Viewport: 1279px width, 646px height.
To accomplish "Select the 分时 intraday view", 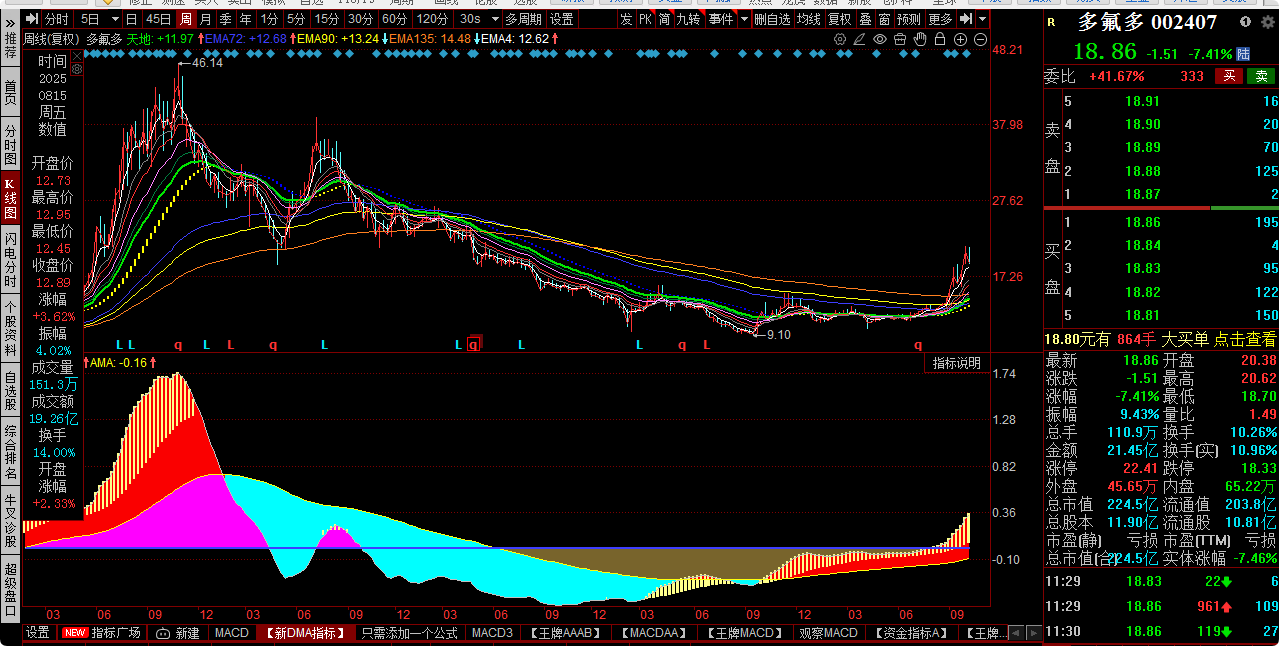I will point(57,19).
